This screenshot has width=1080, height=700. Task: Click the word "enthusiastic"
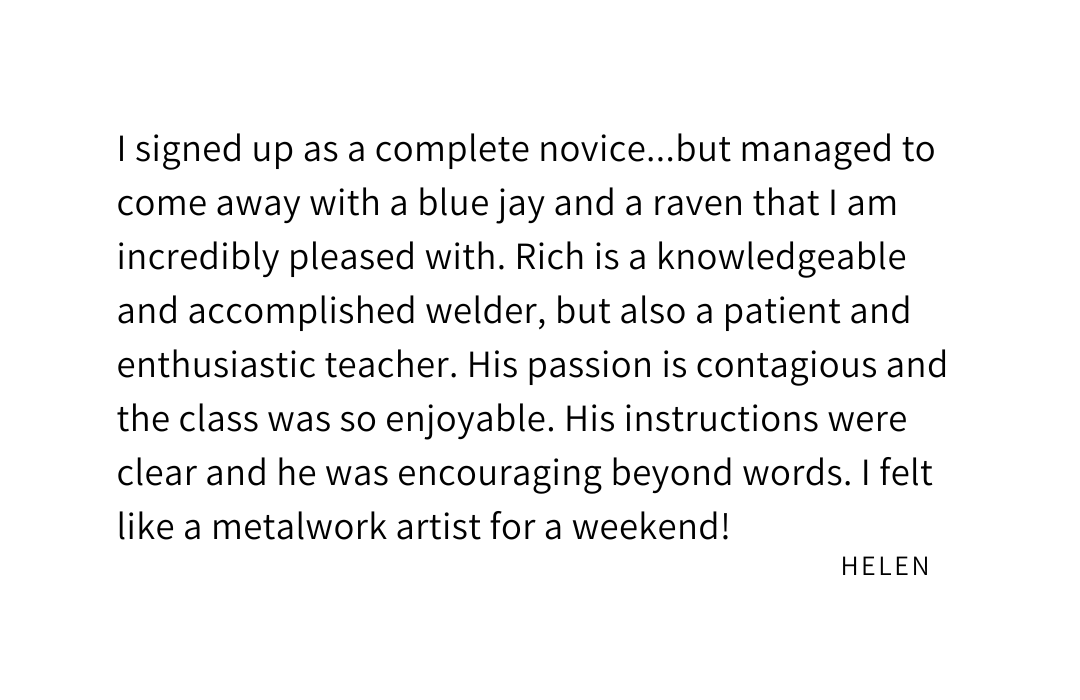pos(216,364)
